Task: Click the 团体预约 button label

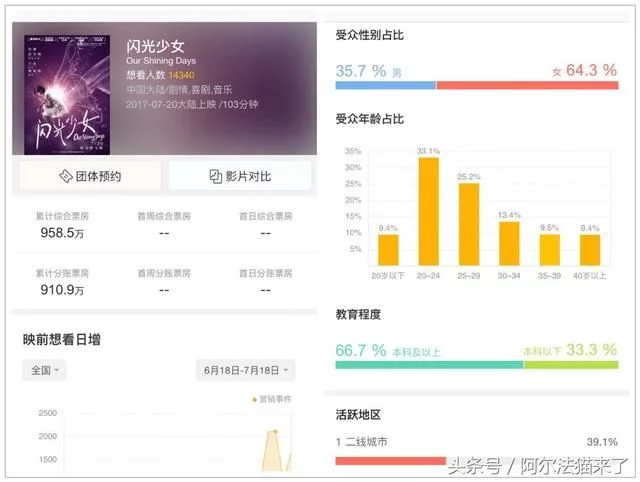Action: (x=98, y=176)
